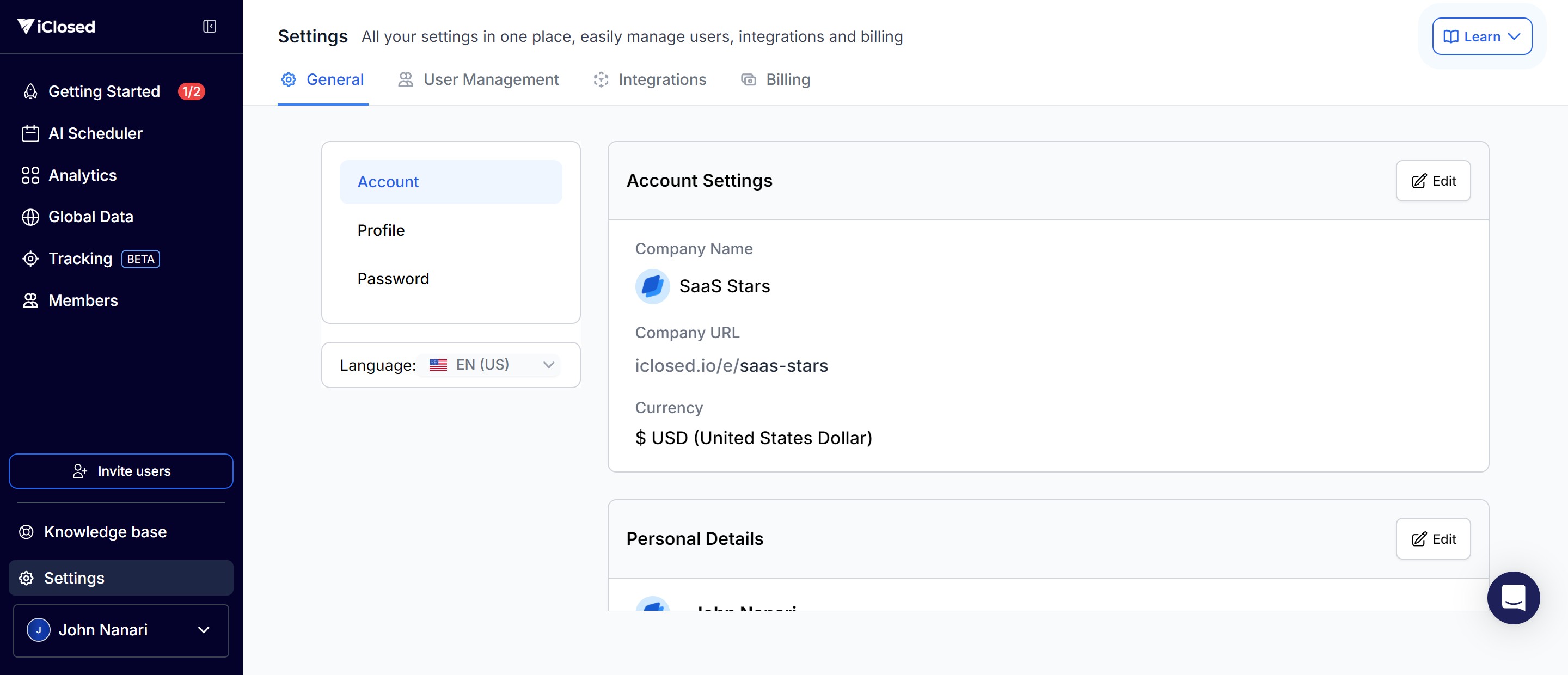The width and height of the screenshot is (1568, 675).
Task: Edit the Account Settings section
Action: tap(1433, 181)
